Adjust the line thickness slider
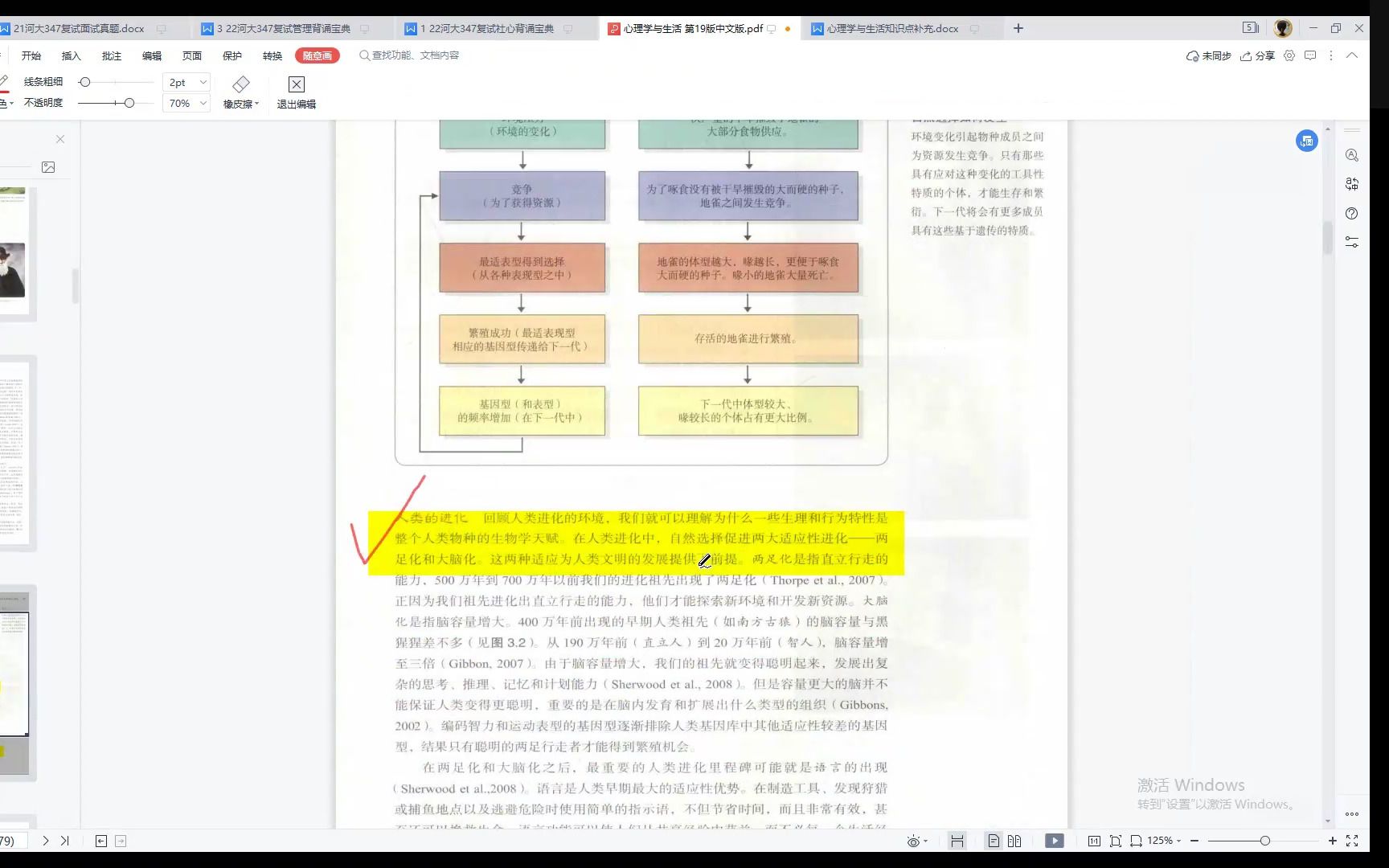Viewport: 1389px width, 868px height. click(x=84, y=82)
